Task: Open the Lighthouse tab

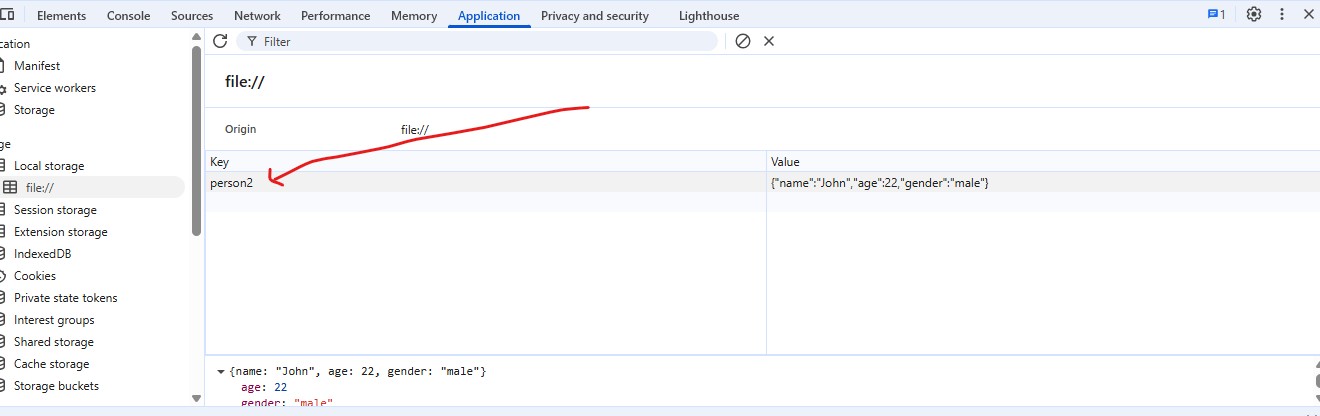Action: pyautogui.click(x=708, y=16)
